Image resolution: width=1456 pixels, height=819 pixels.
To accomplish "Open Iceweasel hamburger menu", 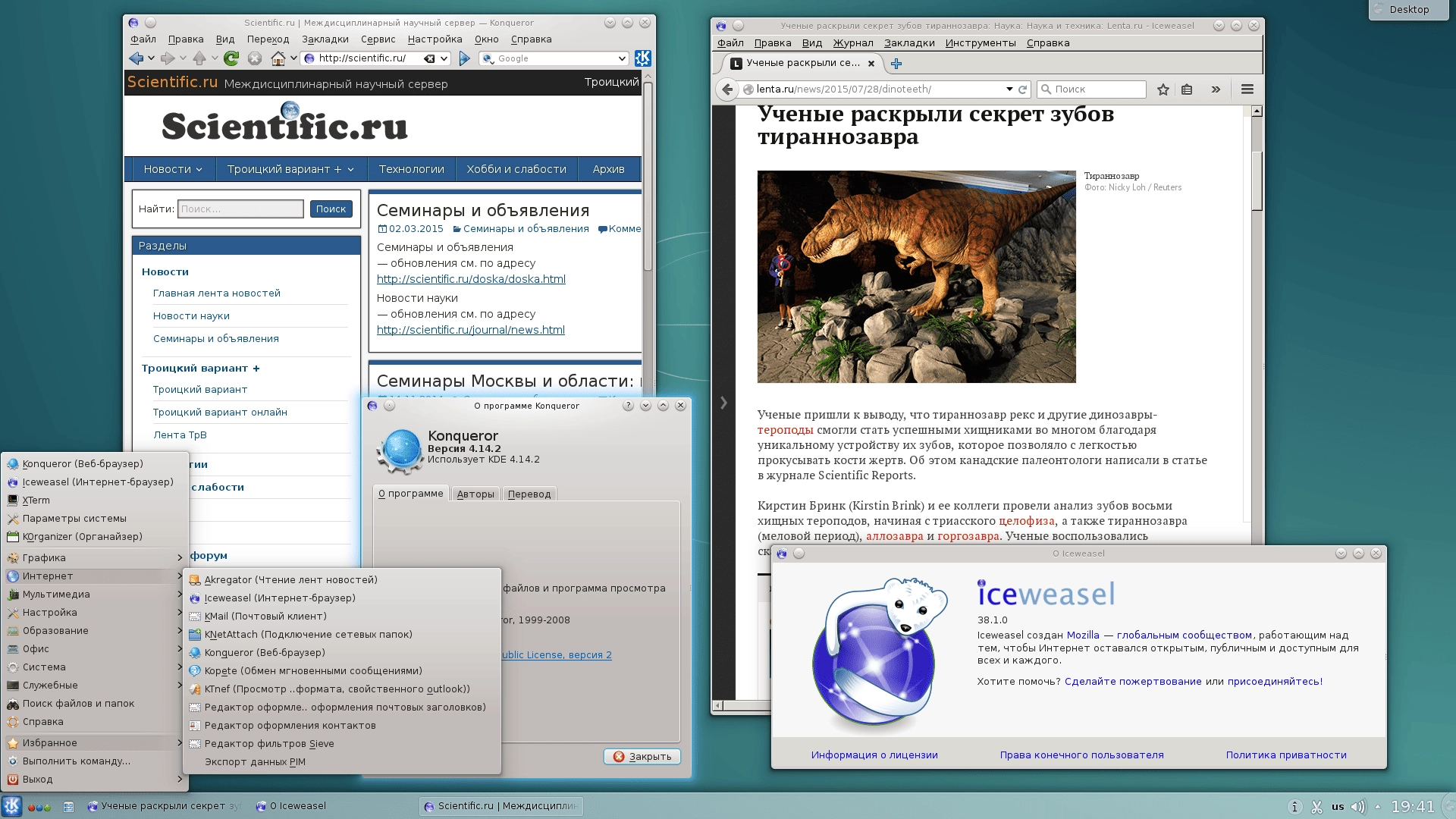I will [x=1247, y=89].
